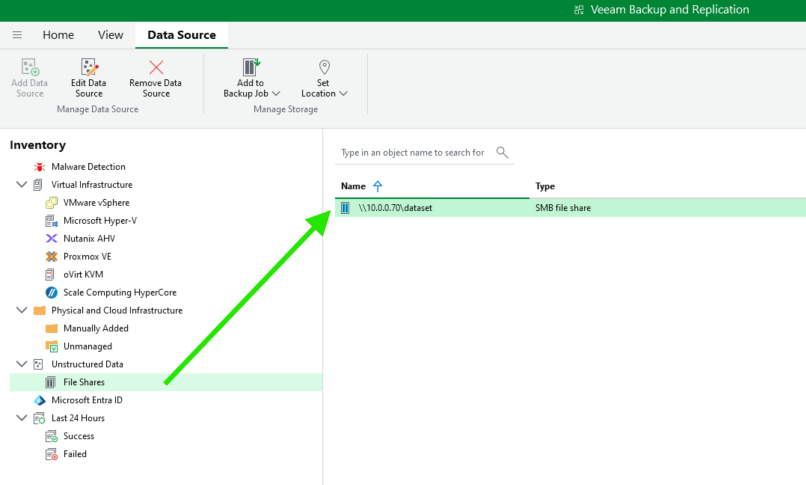Focus the object name search field
The height and width of the screenshot is (485, 806).
(x=413, y=153)
